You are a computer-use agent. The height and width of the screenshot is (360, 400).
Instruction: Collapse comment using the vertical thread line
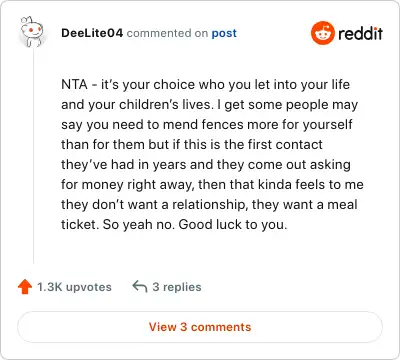[33, 157]
